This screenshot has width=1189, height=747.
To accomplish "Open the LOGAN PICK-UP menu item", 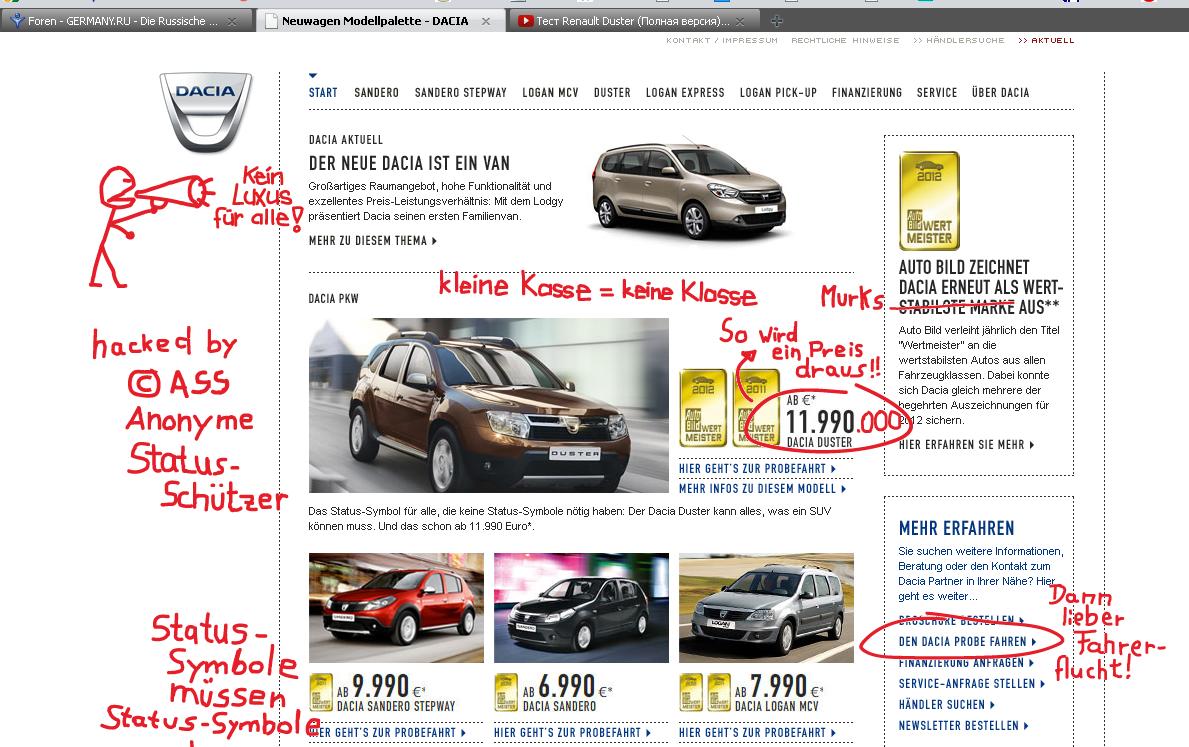I will click(778, 93).
